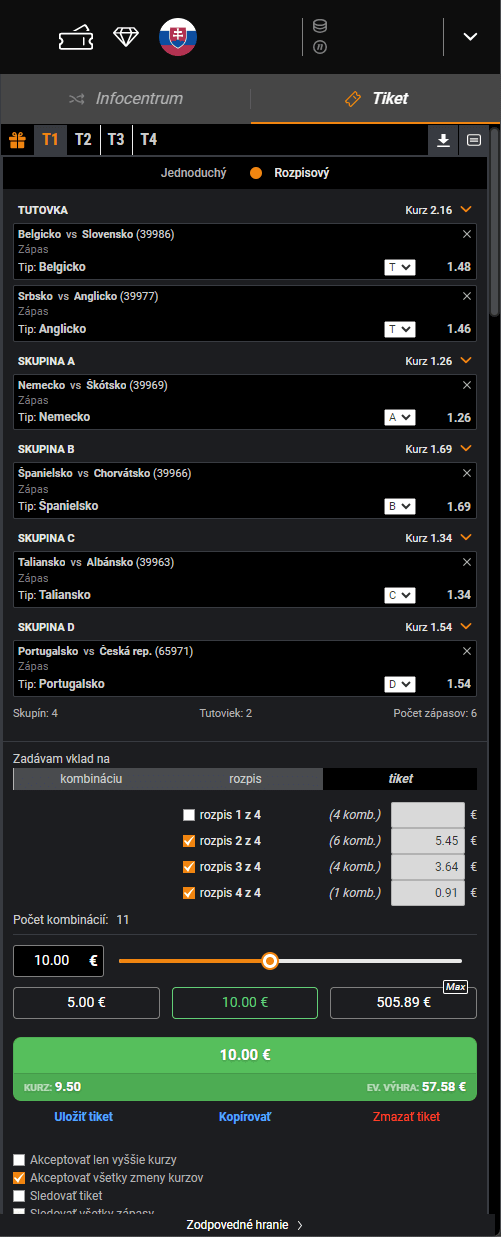
Task: Expand the header dropdown arrow
Action: [x=471, y=37]
